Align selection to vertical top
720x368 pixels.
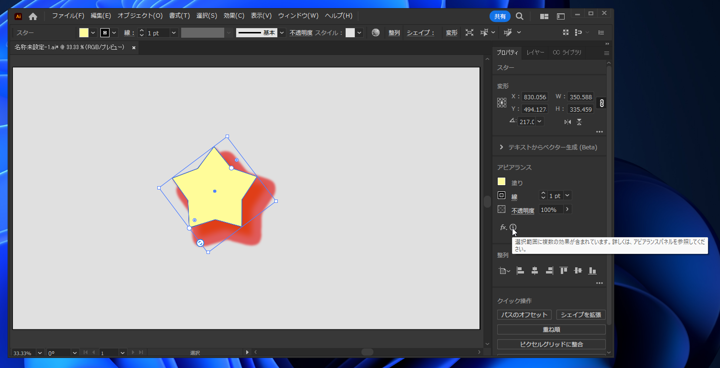(x=564, y=271)
